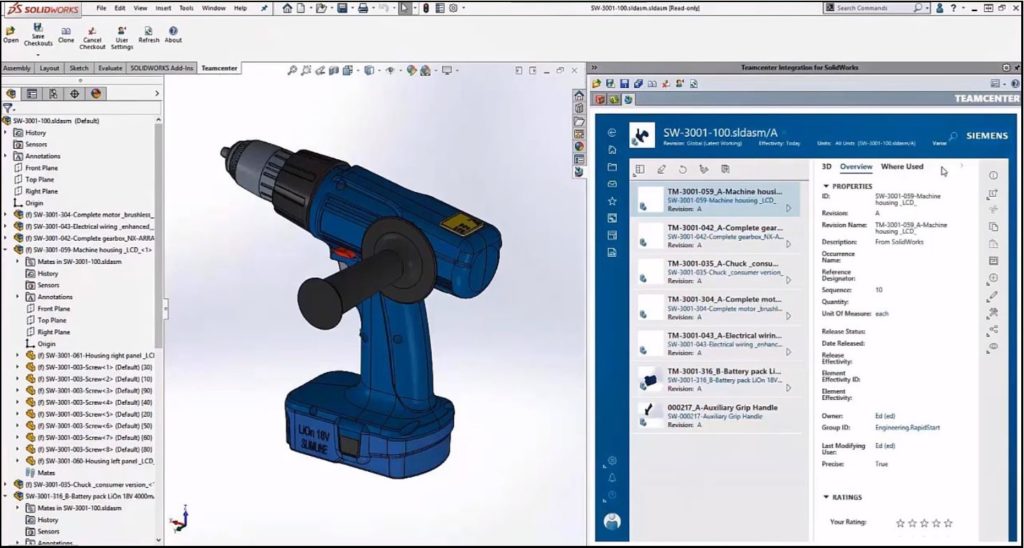Open the SOLIDWORKS Resources task pane tab

(579, 95)
